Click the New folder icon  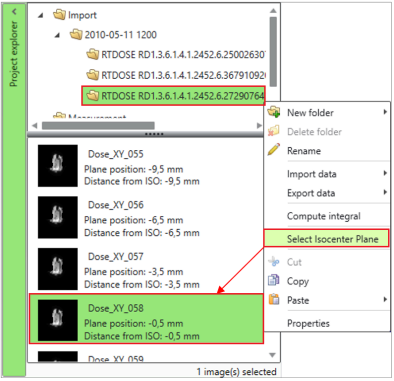pyautogui.click(x=274, y=112)
